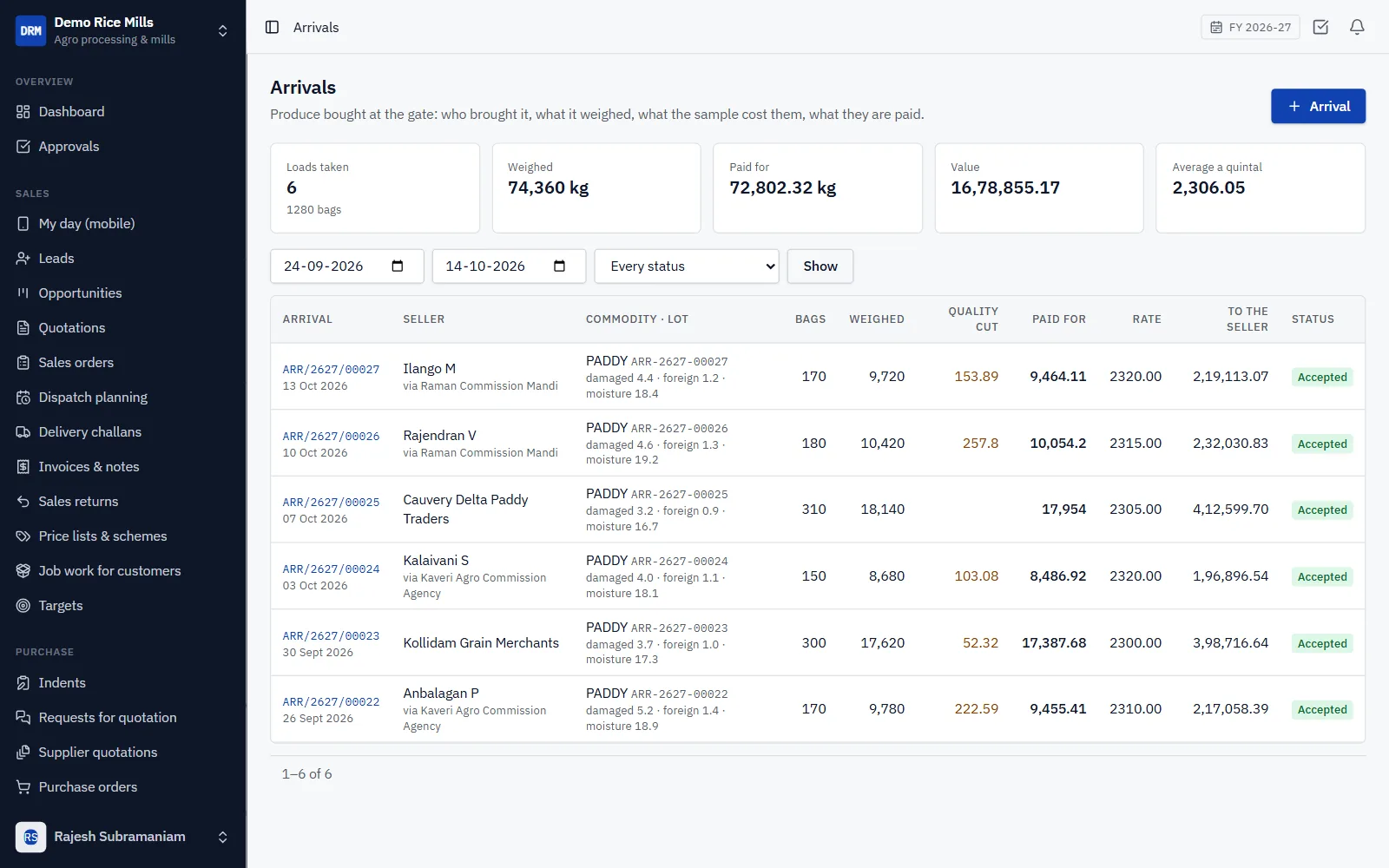Viewport: 1389px width, 868px height.
Task: Click the Sales orders clipboard icon
Action: (x=23, y=363)
